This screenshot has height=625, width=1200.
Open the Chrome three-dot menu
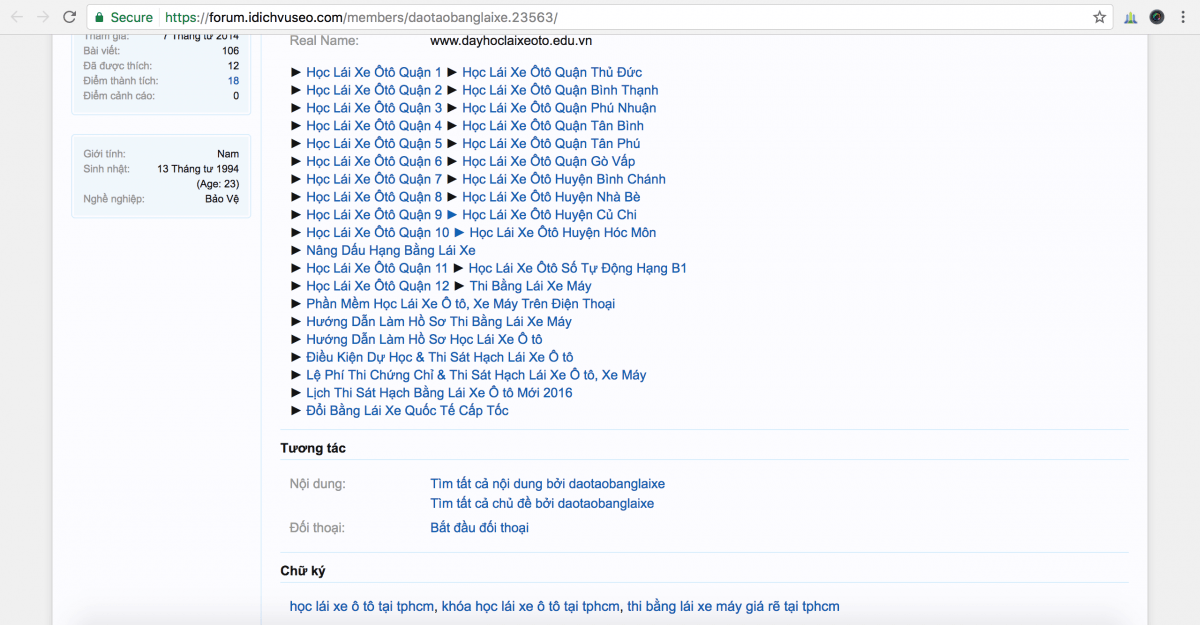(x=1184, y=17)
